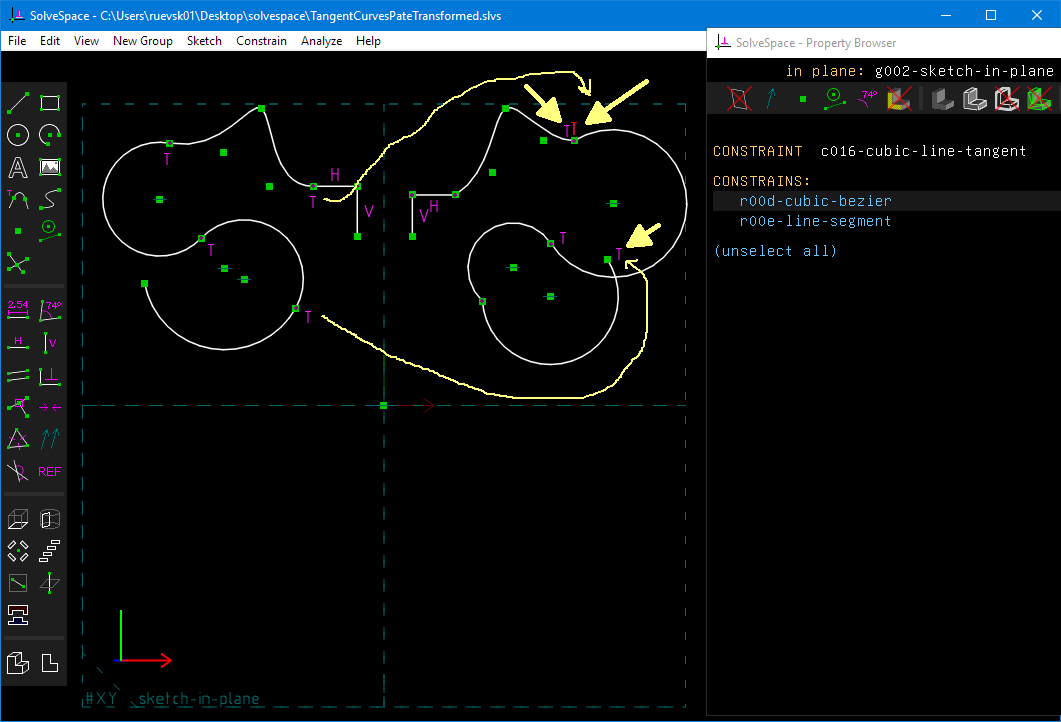Viewport: 1061px width, 722px height.
Task: Apply the equal length constraint tool
Action: [18, 439]
